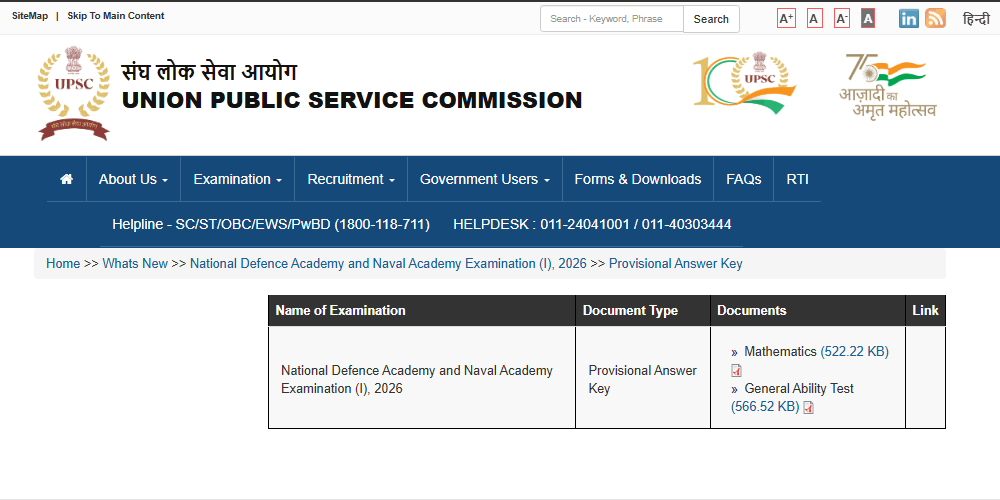The height and width of the screenshot is (500, 1000).
Task: Click the Documents column header
Action: [x=808, y=311]
